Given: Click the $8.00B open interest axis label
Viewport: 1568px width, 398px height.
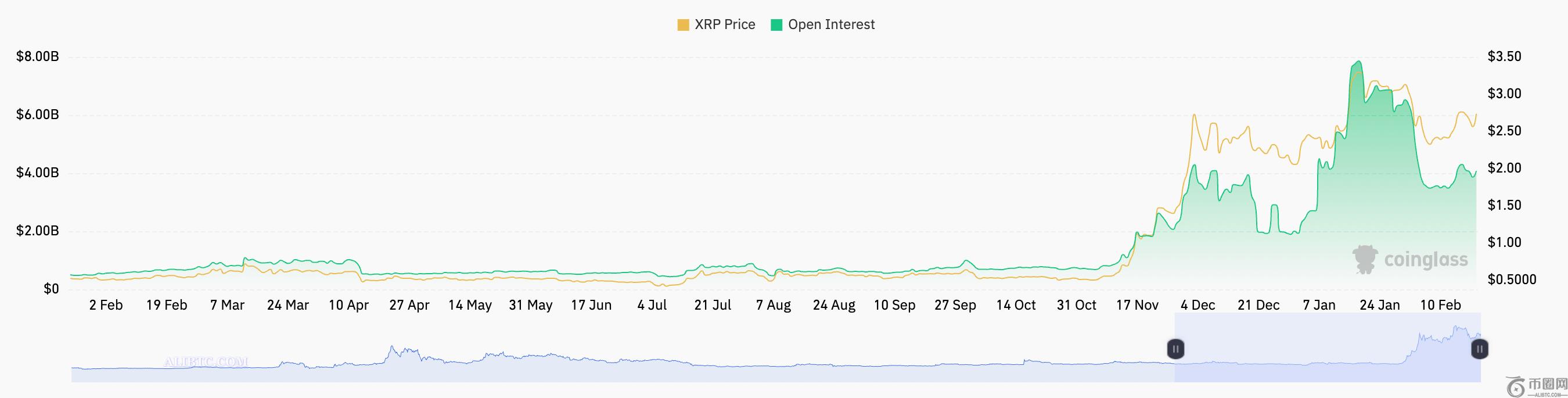Looking at the screenshot, I should pyautogui.click(x=38, y=57).
